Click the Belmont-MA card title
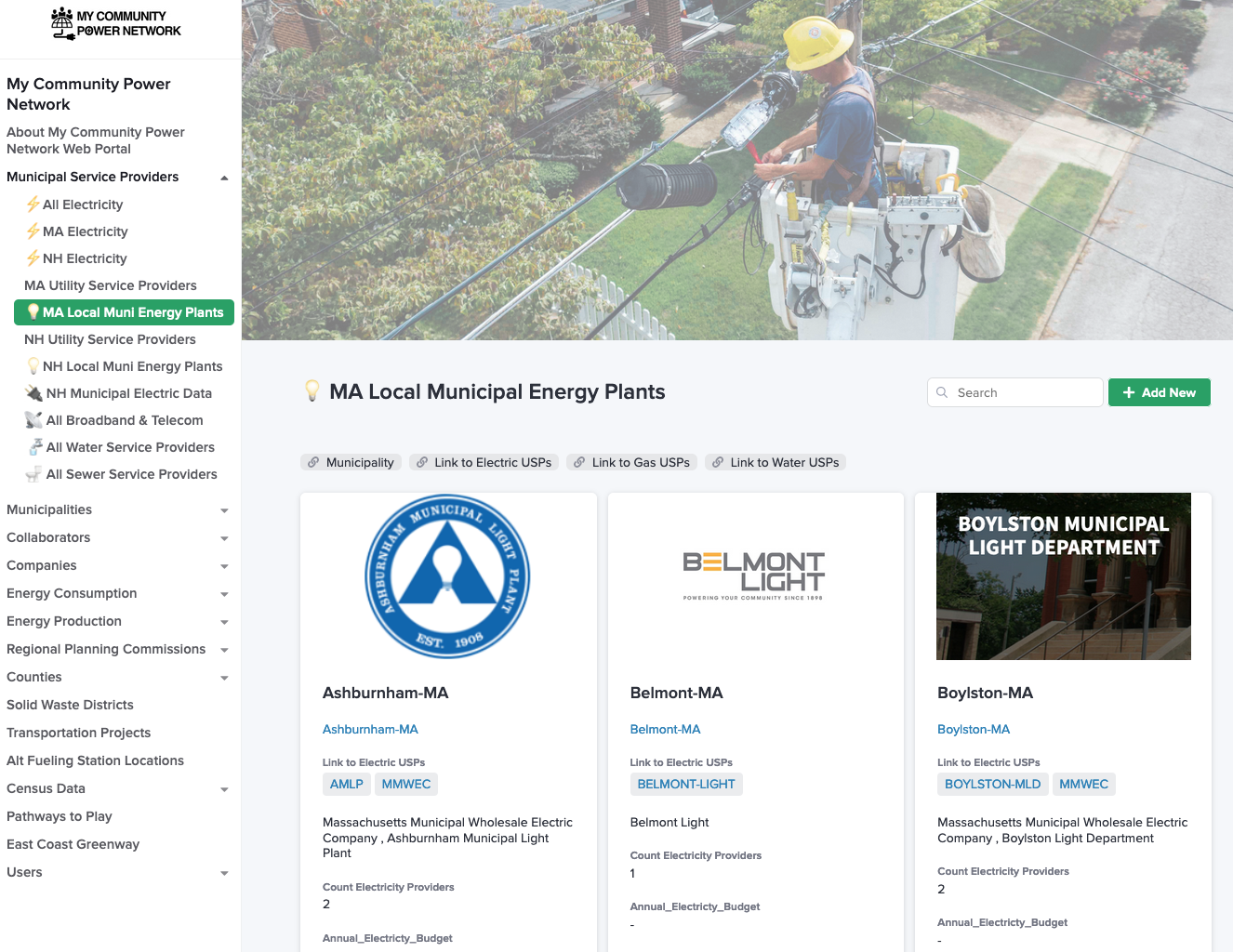This screenshot has width=1233, height=952. (676, 693)
